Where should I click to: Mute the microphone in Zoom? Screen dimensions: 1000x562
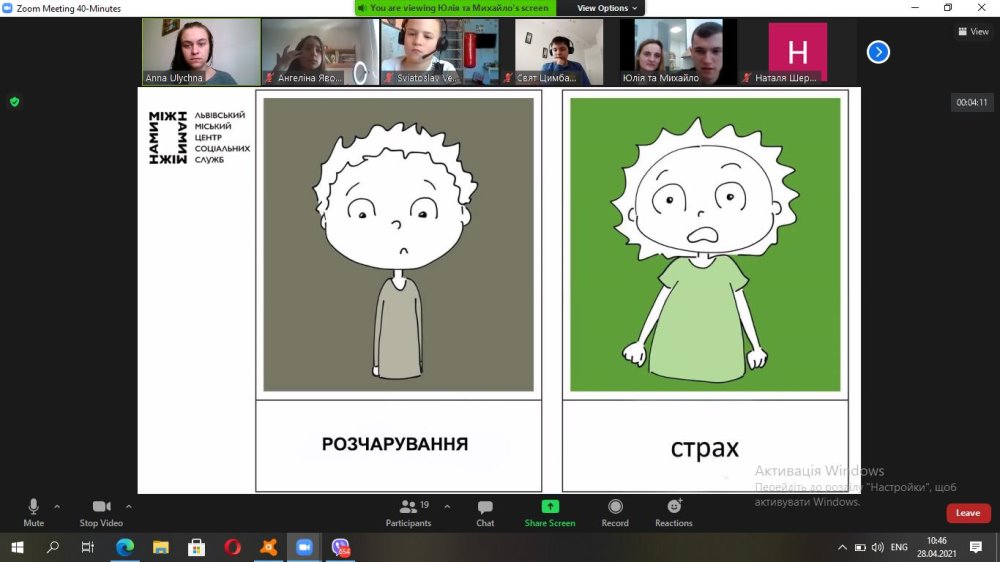point(33,513)
